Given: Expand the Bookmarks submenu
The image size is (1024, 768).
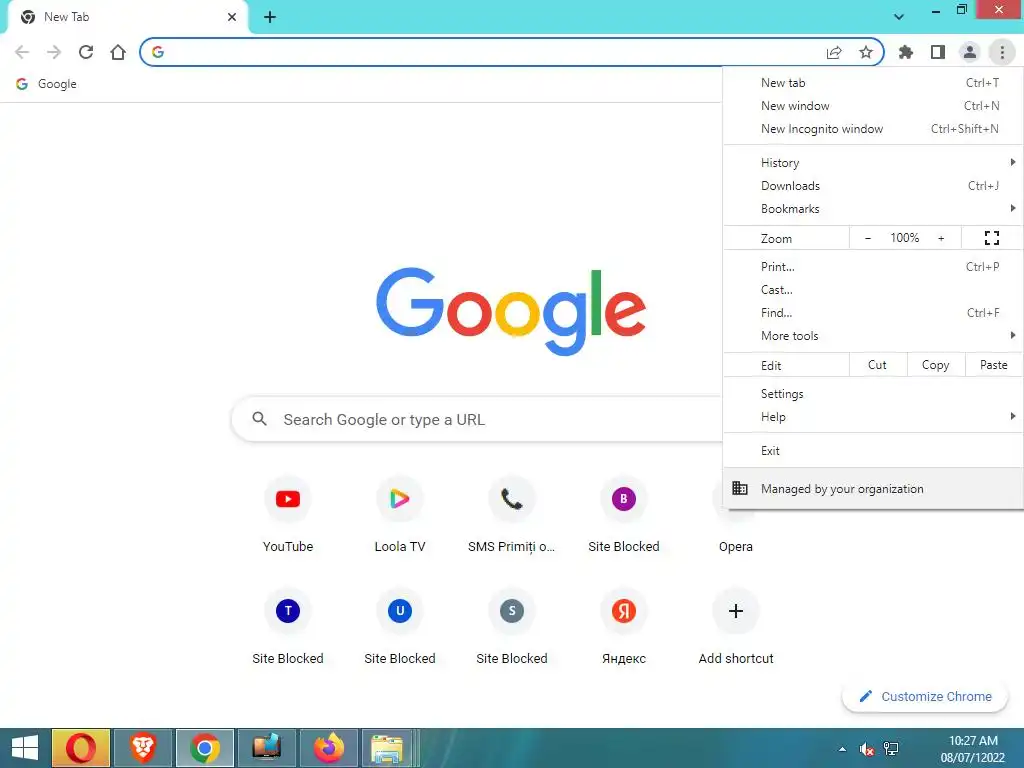Looking at the screenshot, I should [x=873, y=209].
